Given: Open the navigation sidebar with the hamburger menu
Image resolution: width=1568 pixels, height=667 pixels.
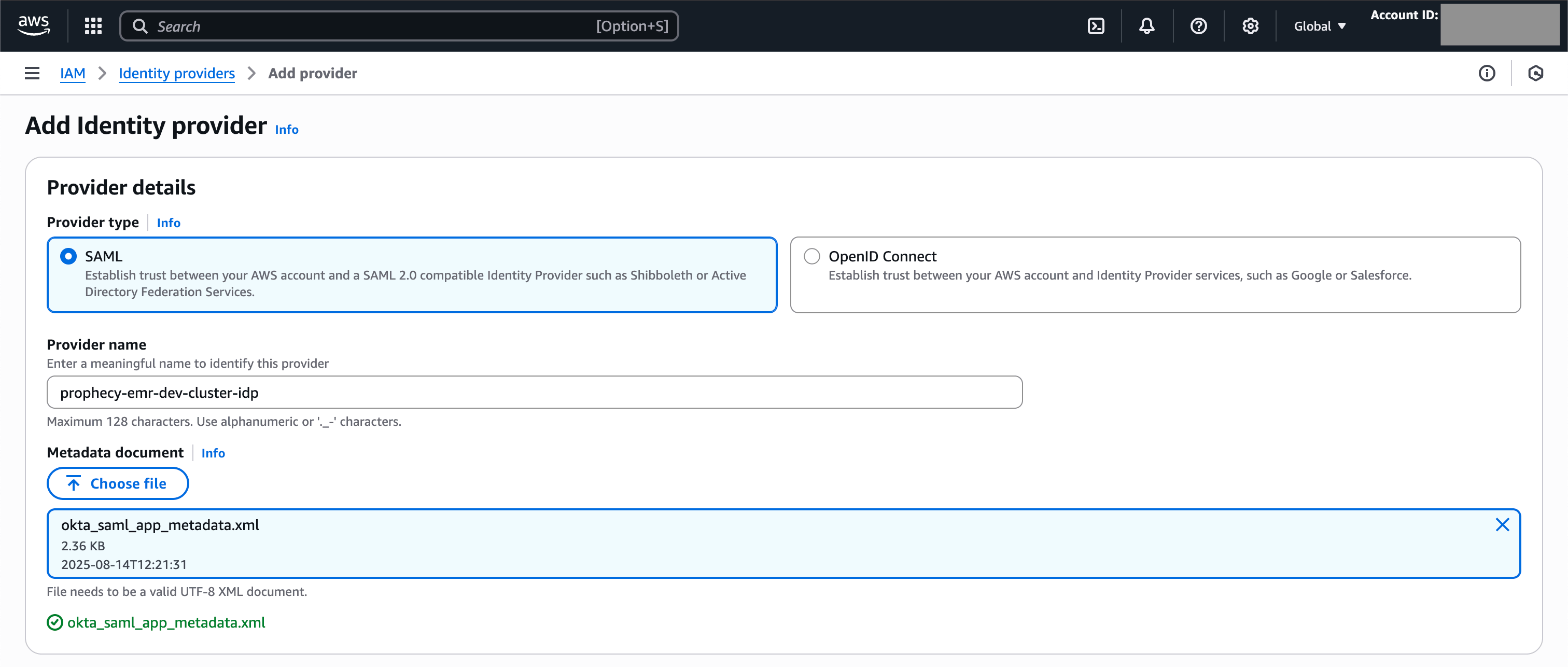Looking at the screenshot, I should 32,73.
